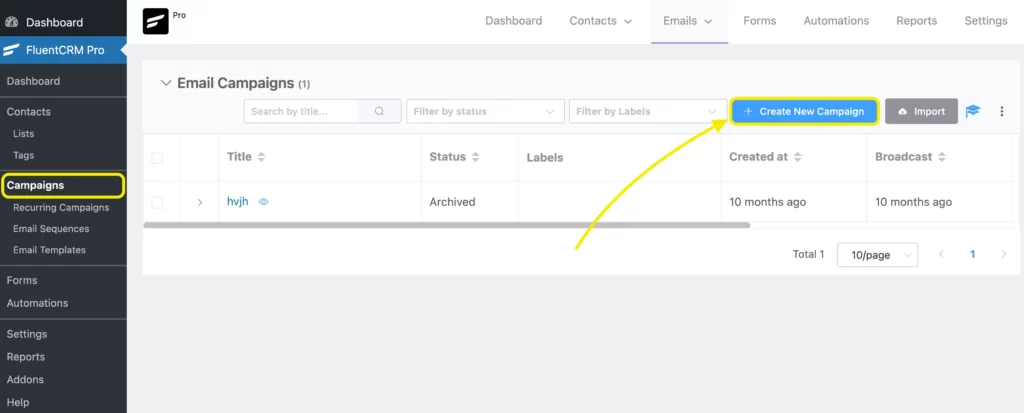Expand the Contacts top menu dropdown
Screen dimensions: 1024x413
click(601, 21)
